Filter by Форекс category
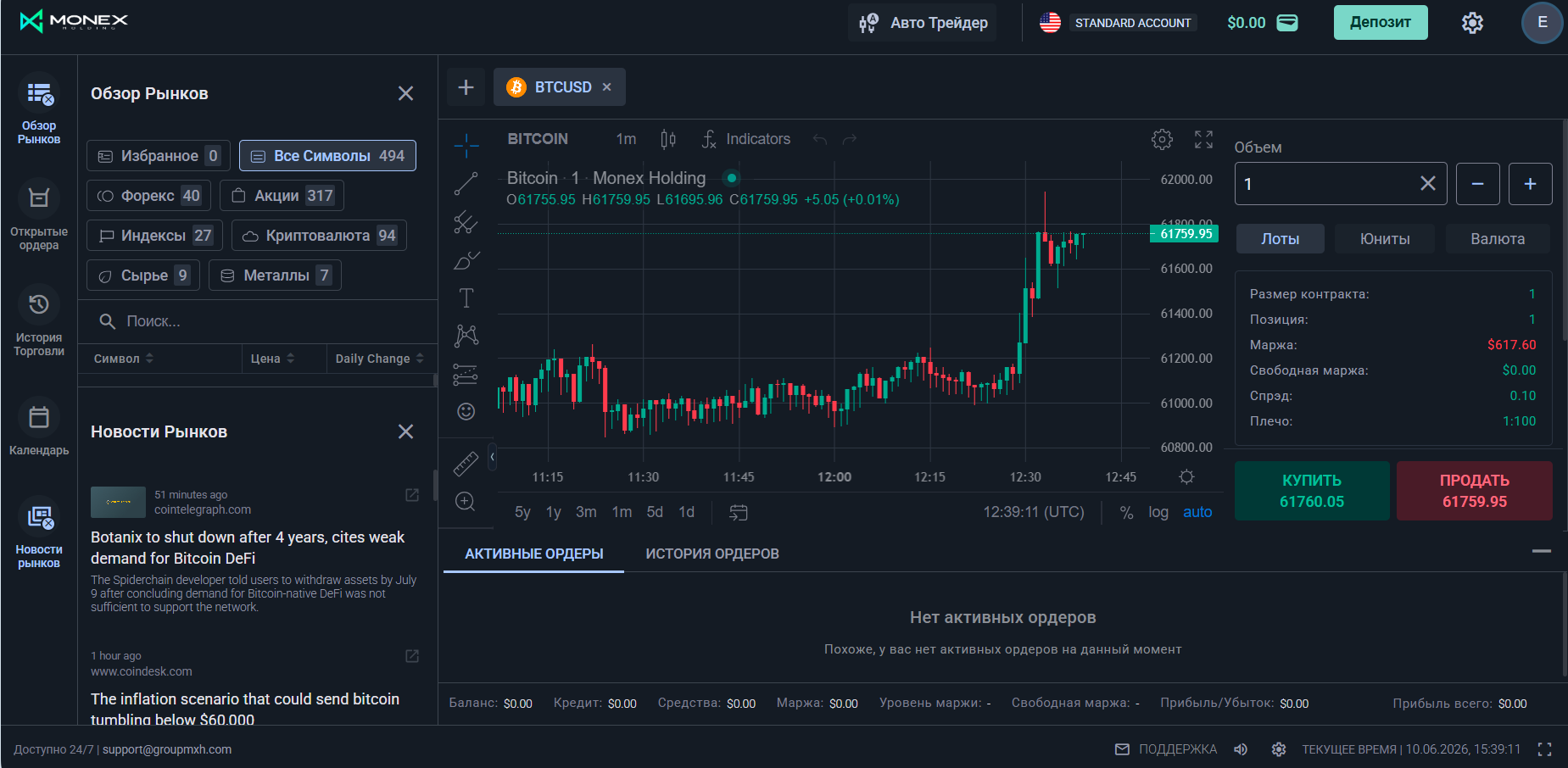This screenshot has width=1568, height=768. pyautogui.click(x=148, y=196)
